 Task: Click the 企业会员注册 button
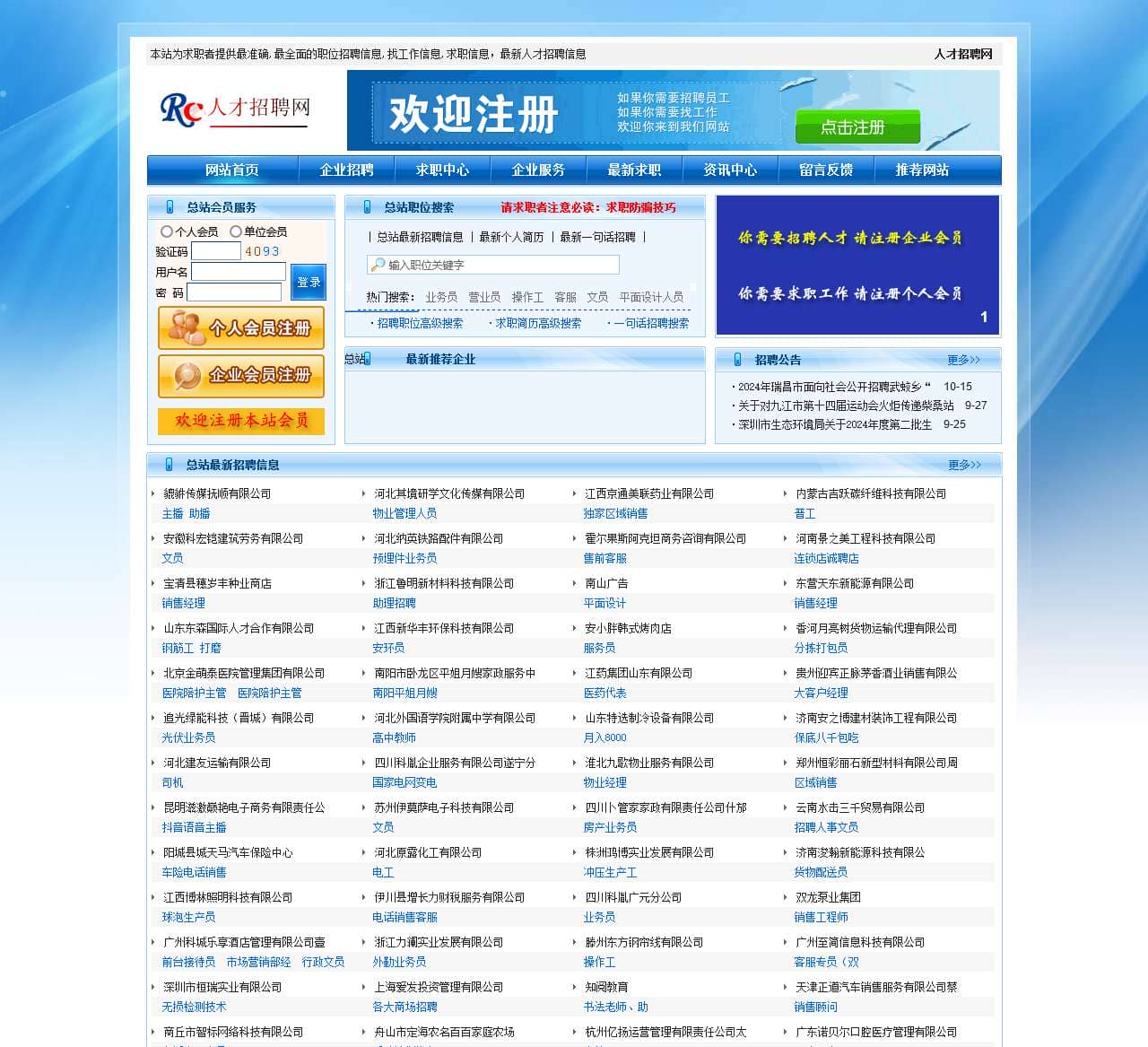click(241, 376)
